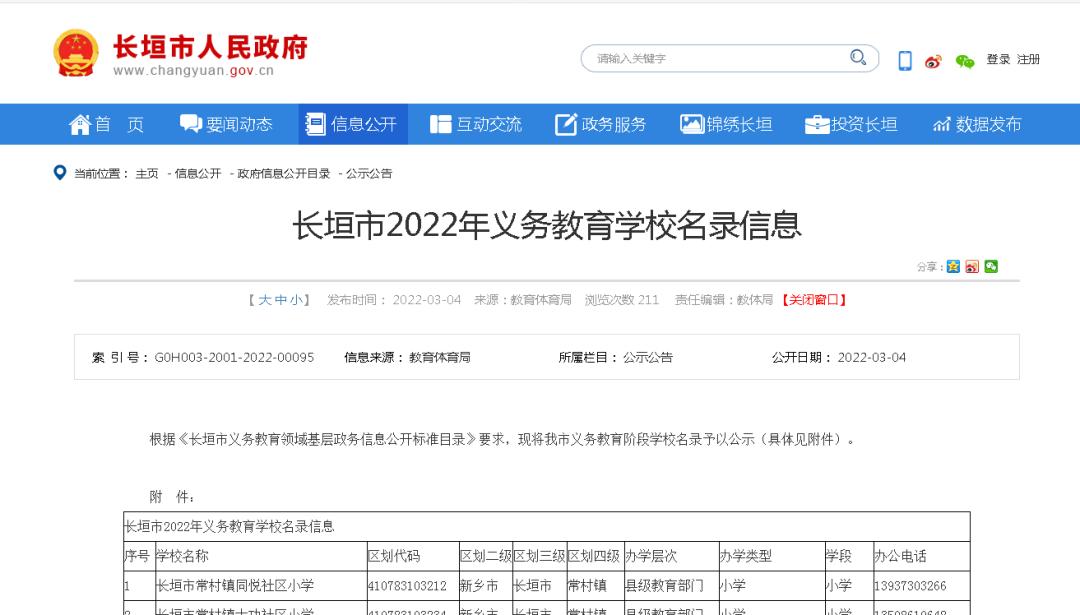Select the 信息公开 navigation tab
Image resolution: width=1080 pixels, height=615 pixels.
pos(350,124)
